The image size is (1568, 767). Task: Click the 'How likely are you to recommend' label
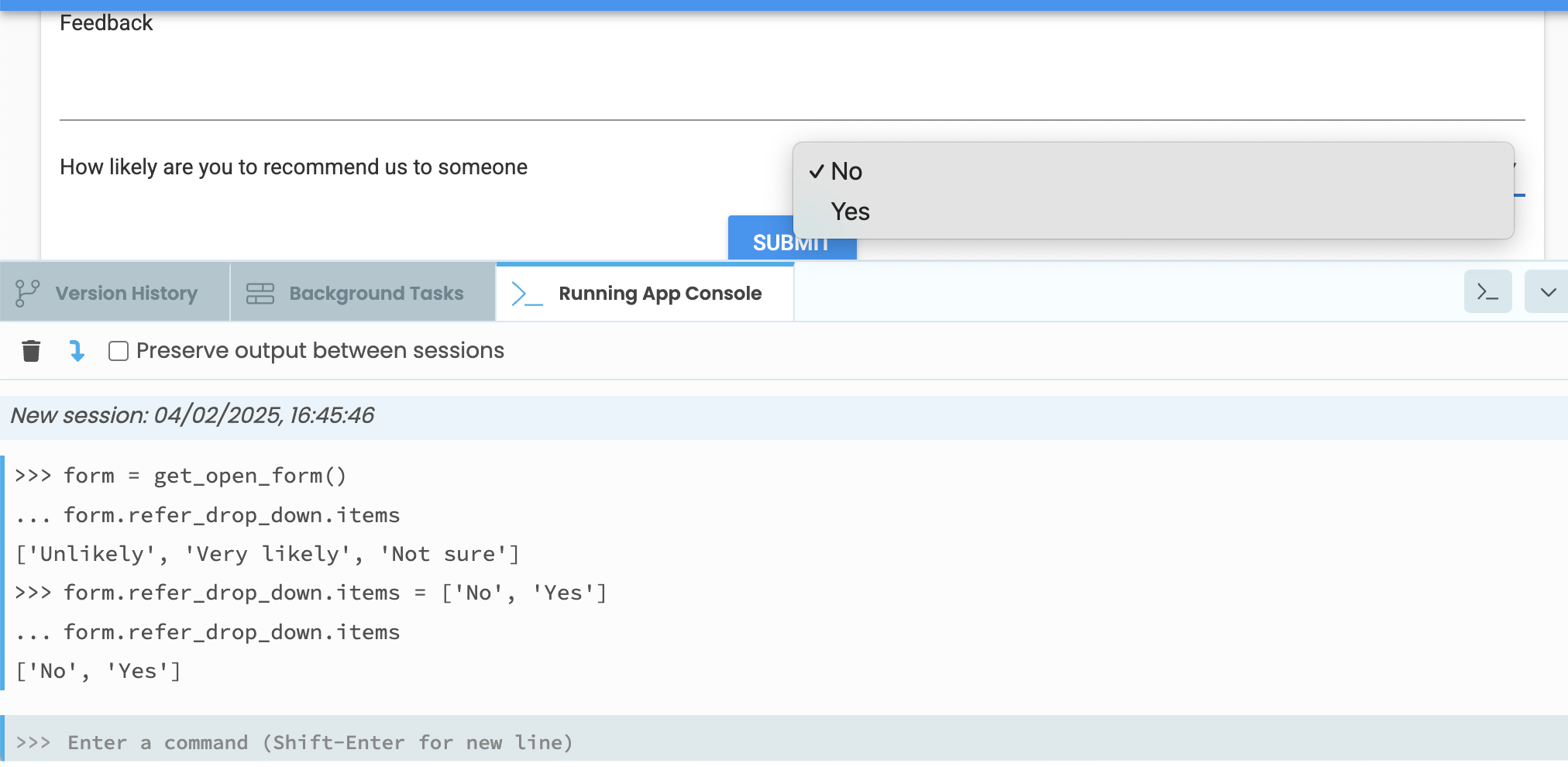pos(294,167)
